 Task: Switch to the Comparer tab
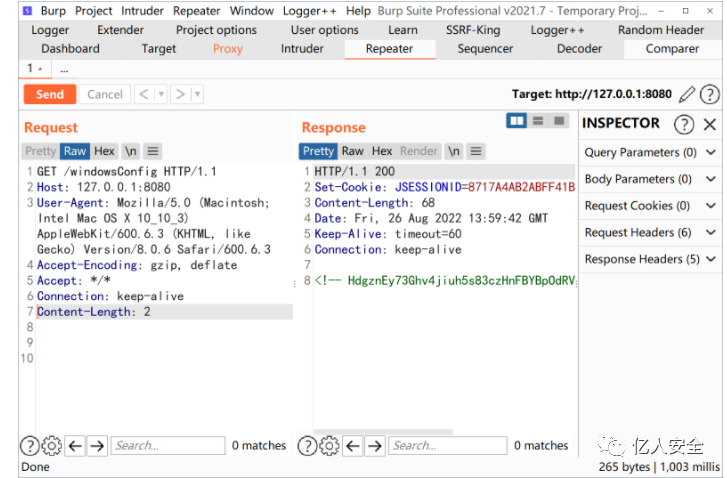pyautogui.click(x=672, y=49)
